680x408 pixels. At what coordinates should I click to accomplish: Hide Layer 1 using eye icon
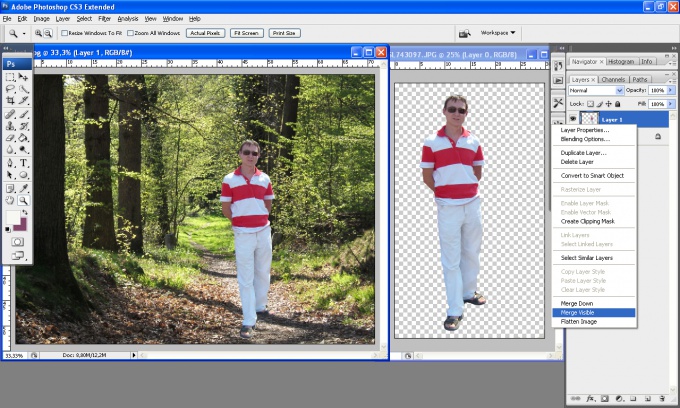(x=573, y=119)
